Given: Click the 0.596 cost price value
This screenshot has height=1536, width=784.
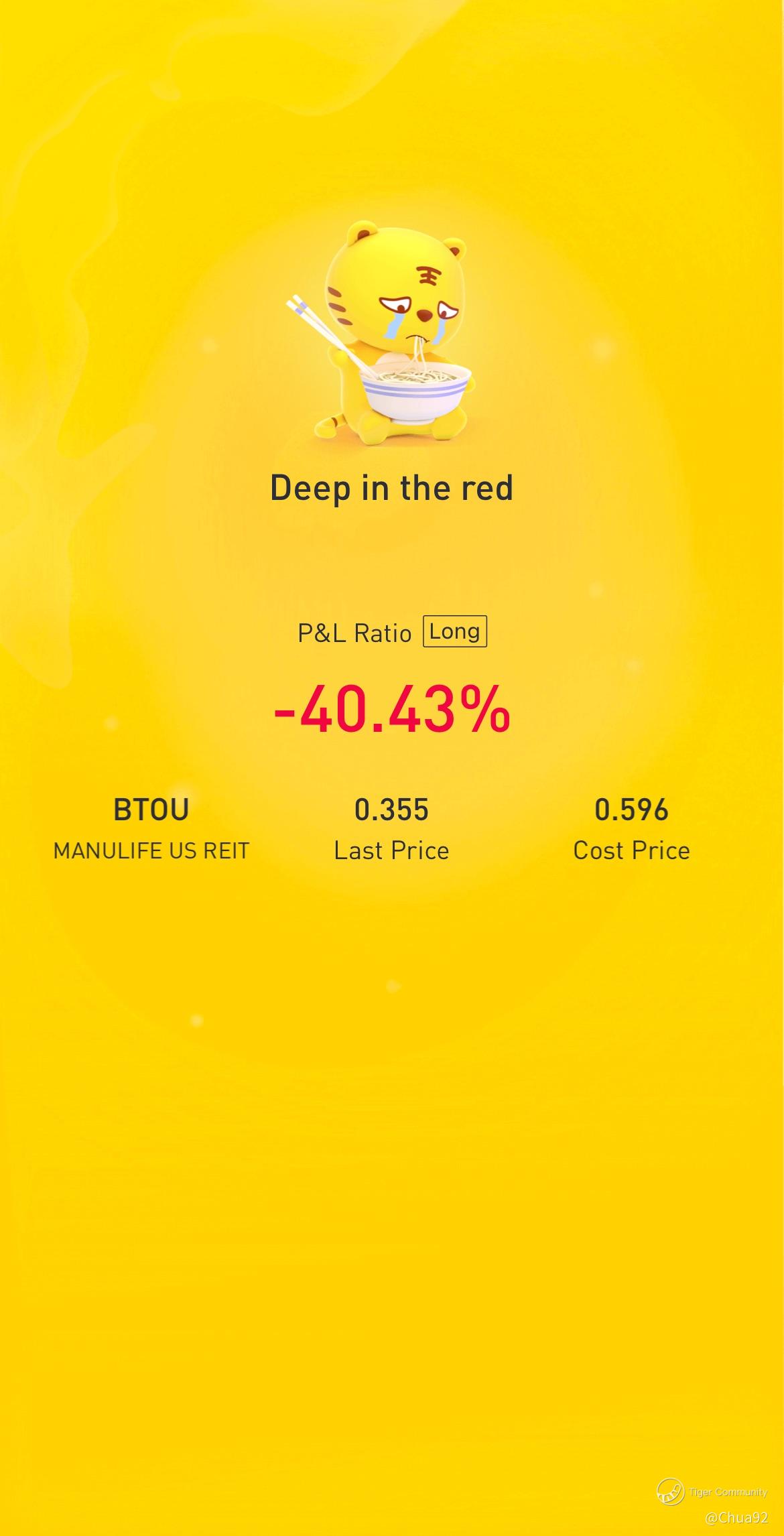Looking at the screenshot, I should click(x=631, y=810).
